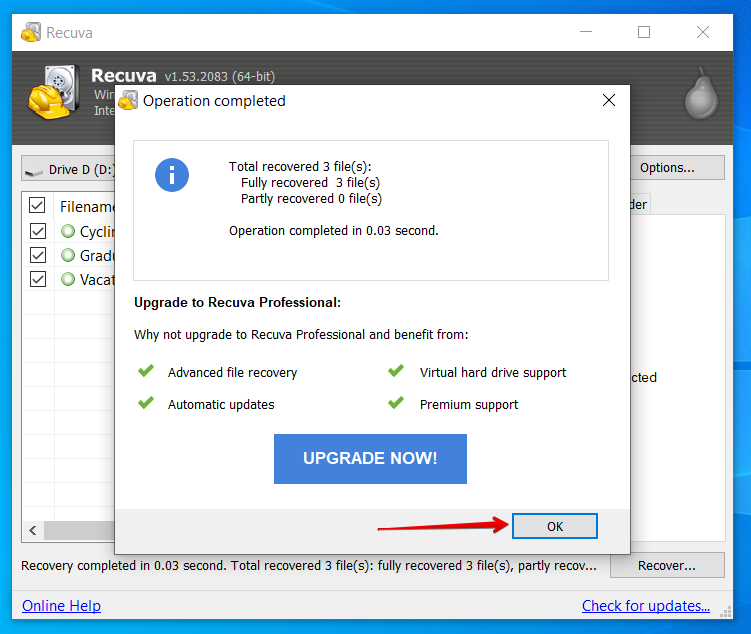Image resolution: width=751 pixels, height=634 pixels.
Task: Click checkmark icon beside Automatic updates
Action: (x=146, y=403)
